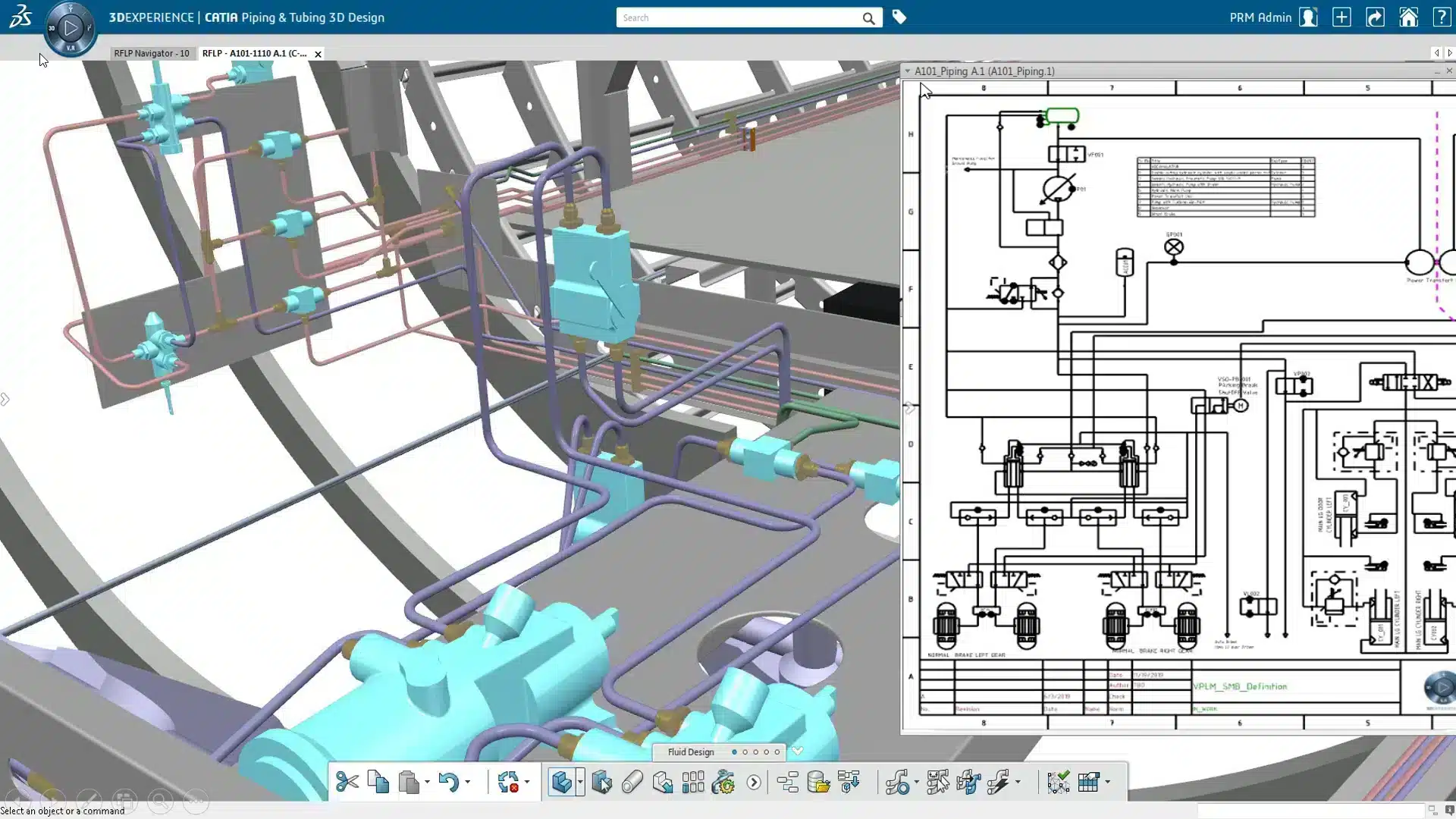Open the Paste dropdown arrow

tap(426, 782)
